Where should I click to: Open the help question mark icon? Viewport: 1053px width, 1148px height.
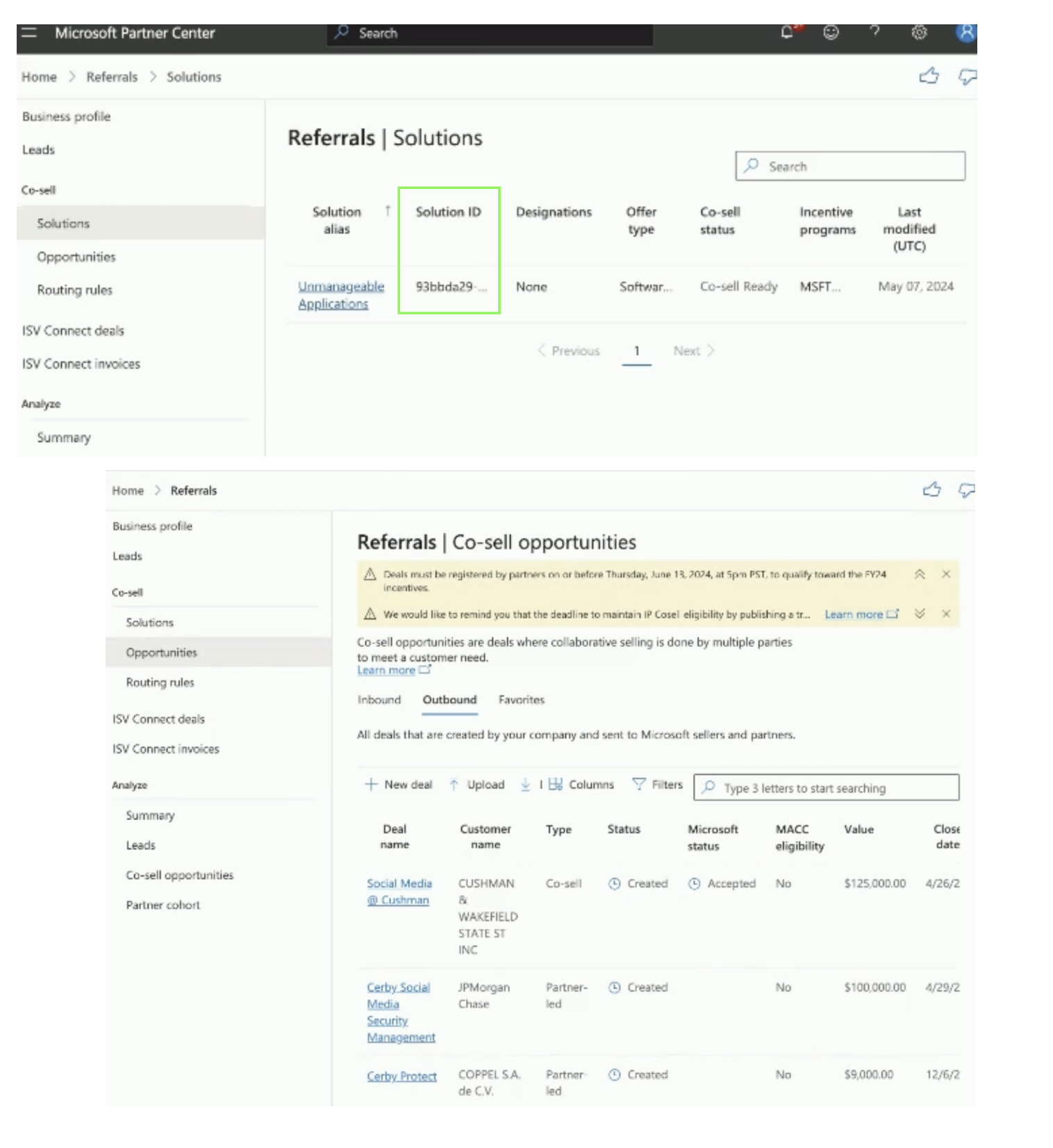point(875,31)
